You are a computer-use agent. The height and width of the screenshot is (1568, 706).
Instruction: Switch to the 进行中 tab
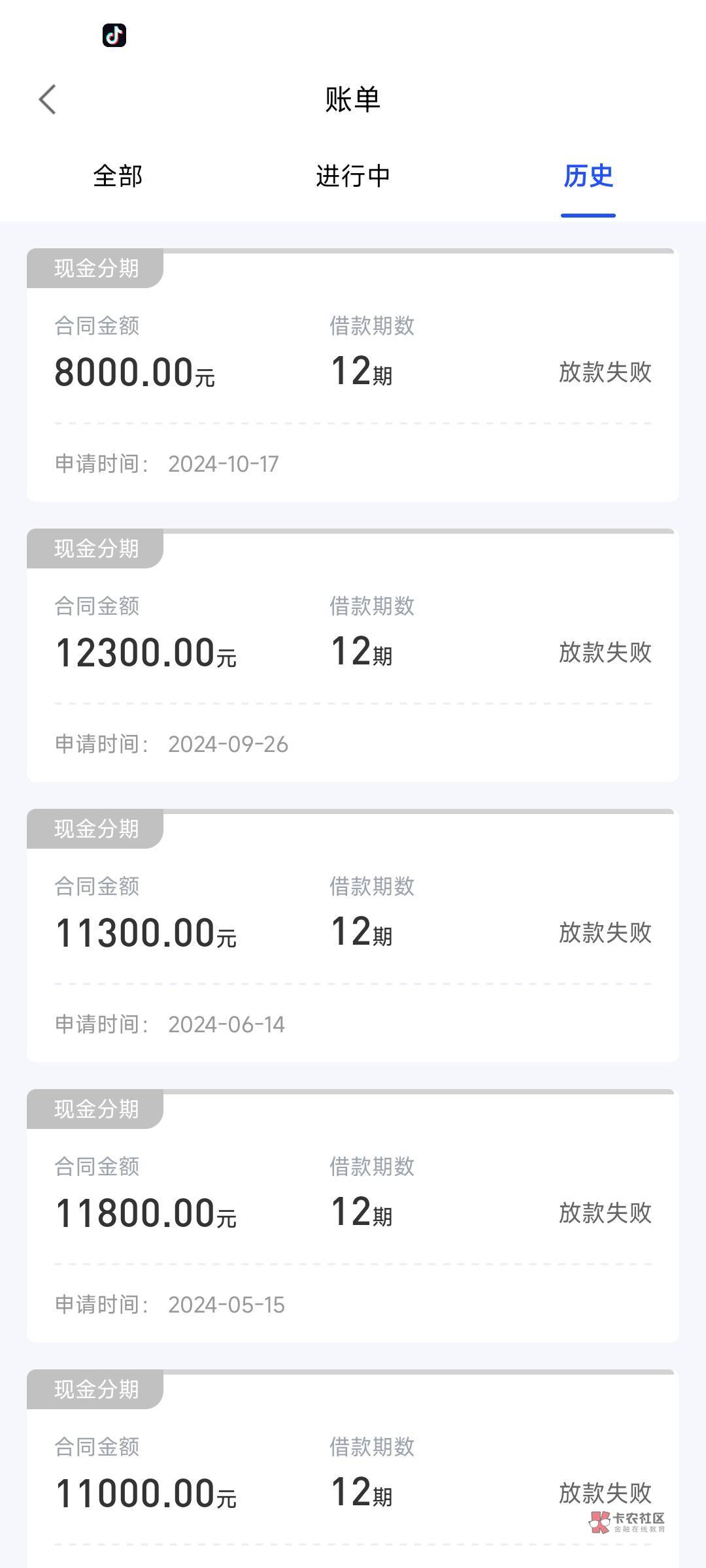[x=353, y=176]
